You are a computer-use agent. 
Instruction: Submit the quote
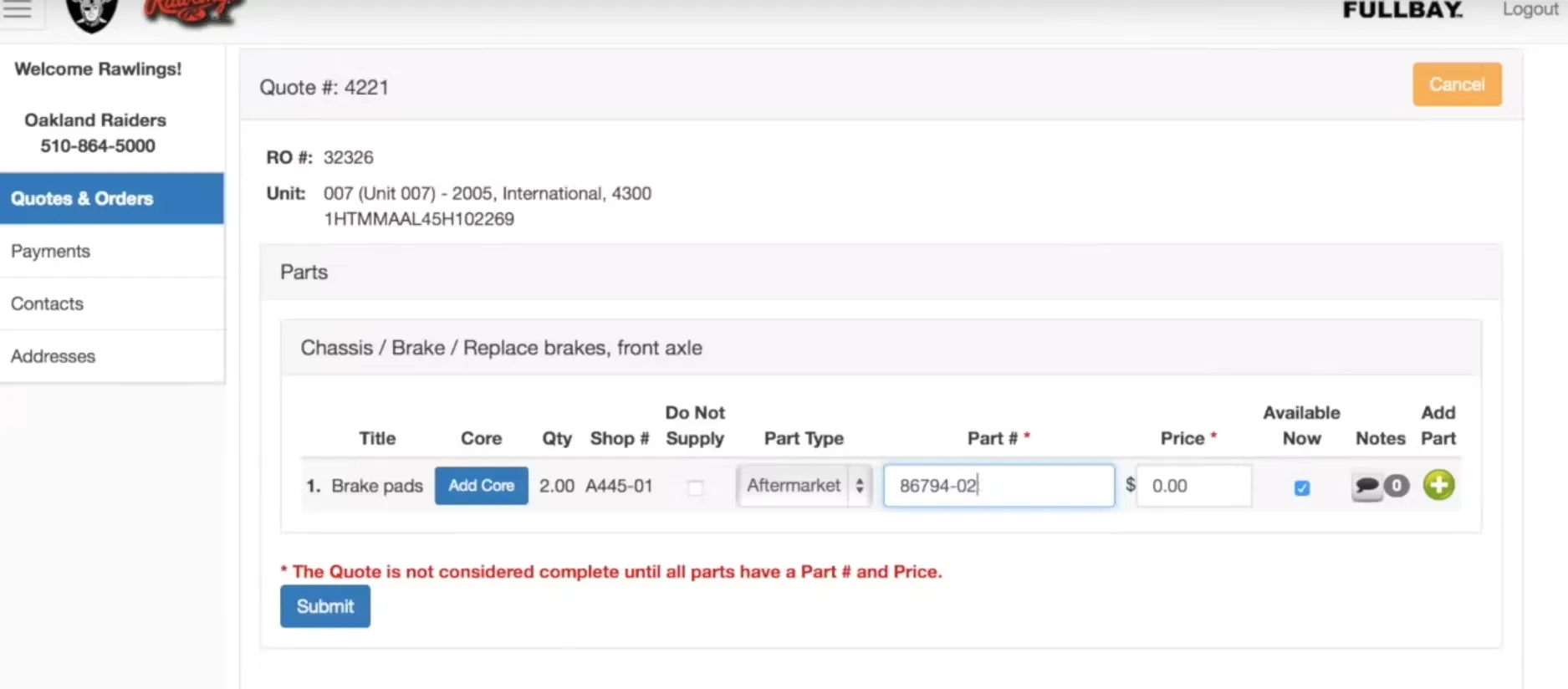[324, 606]
